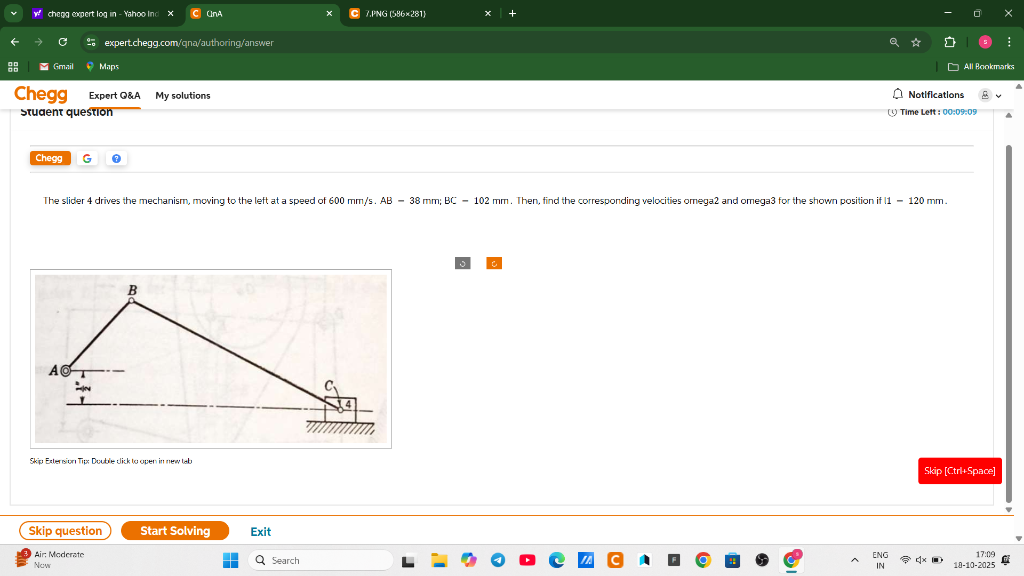Open Telegram from the taskbar
The height and width of the screenshot is (576, 1024).
pos(498,560)
